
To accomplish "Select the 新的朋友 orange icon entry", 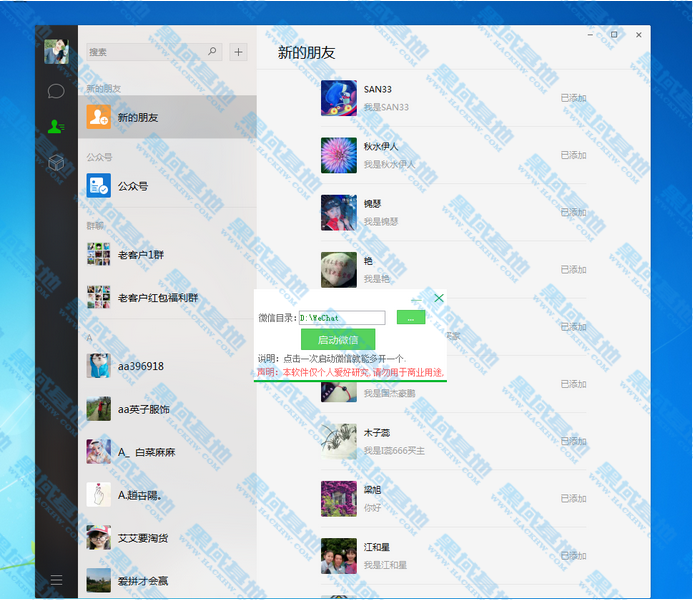I will coord(167,117).
